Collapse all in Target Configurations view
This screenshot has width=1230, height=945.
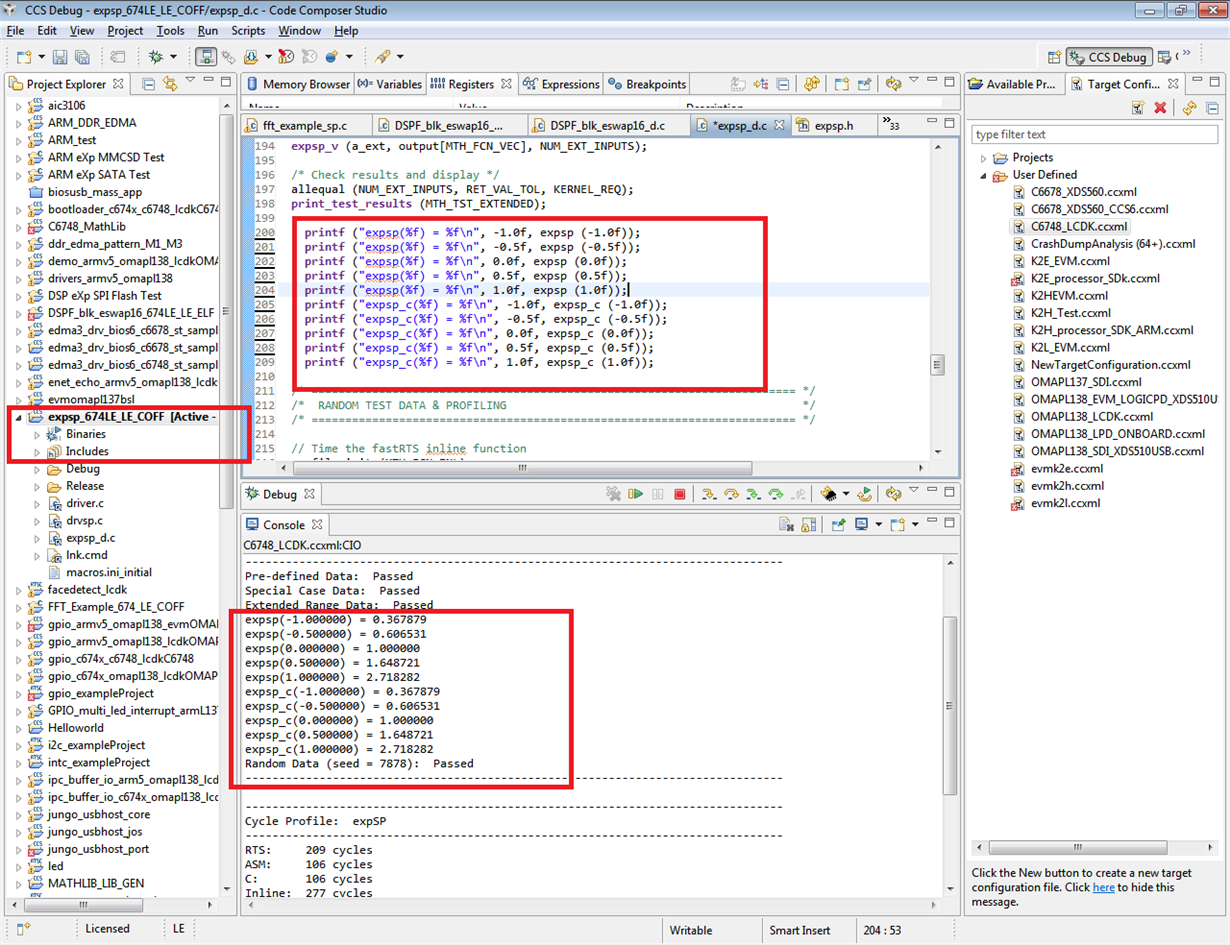coord(1212,108)
